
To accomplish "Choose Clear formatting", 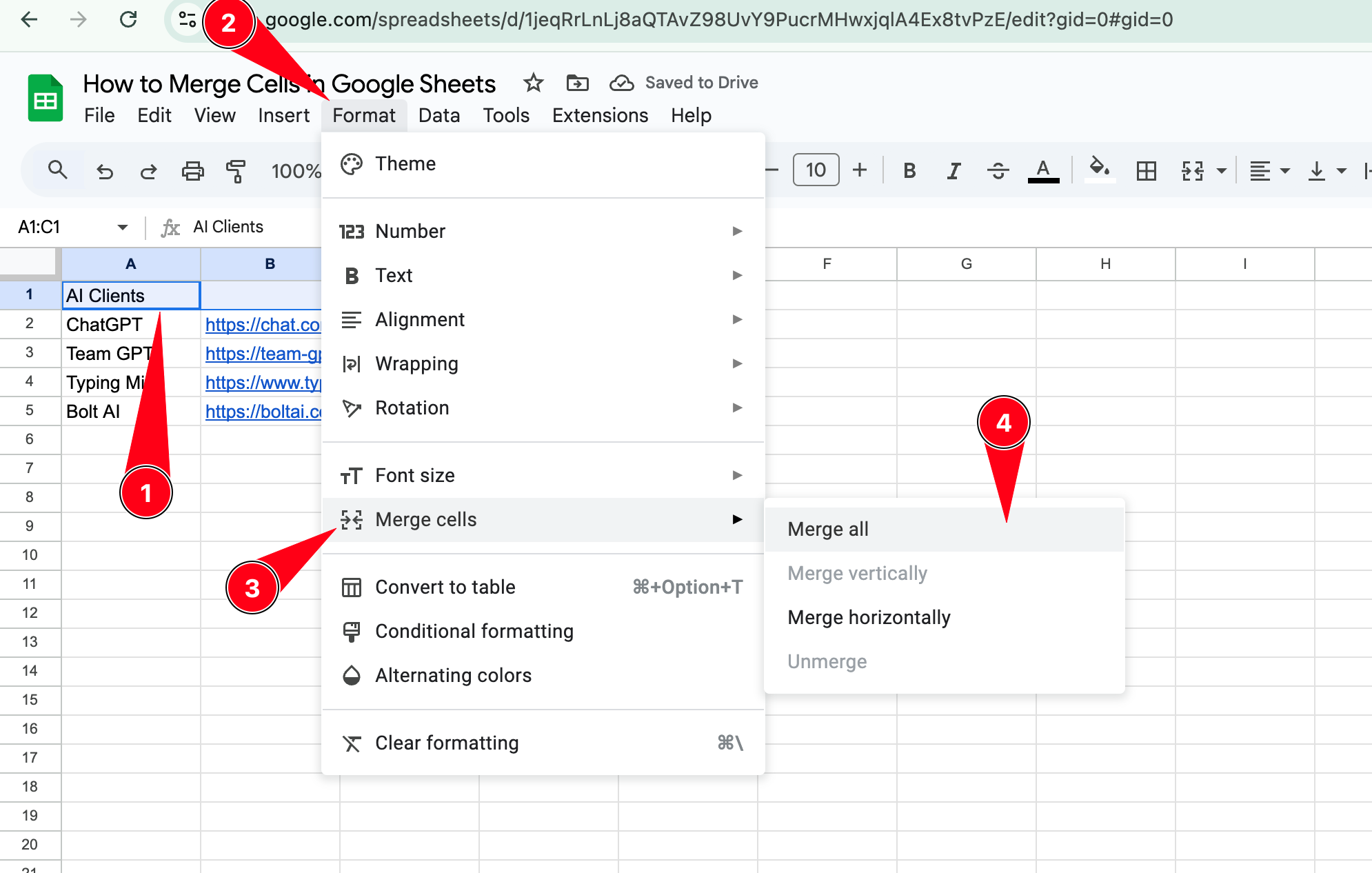I will [543, 743].
